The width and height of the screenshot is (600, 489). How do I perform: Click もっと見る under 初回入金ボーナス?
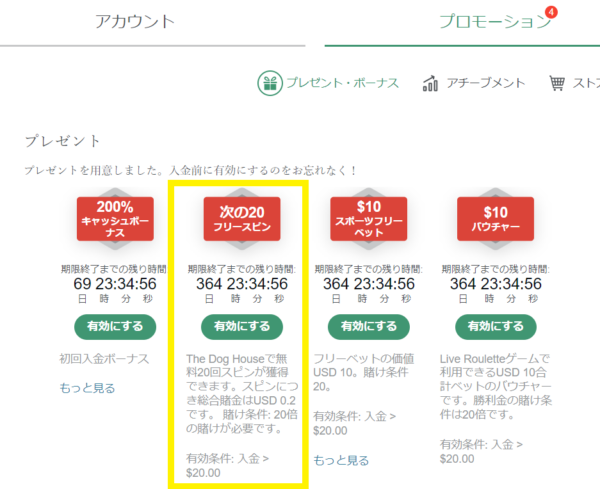pyautogui.click(x=87, y=388)
